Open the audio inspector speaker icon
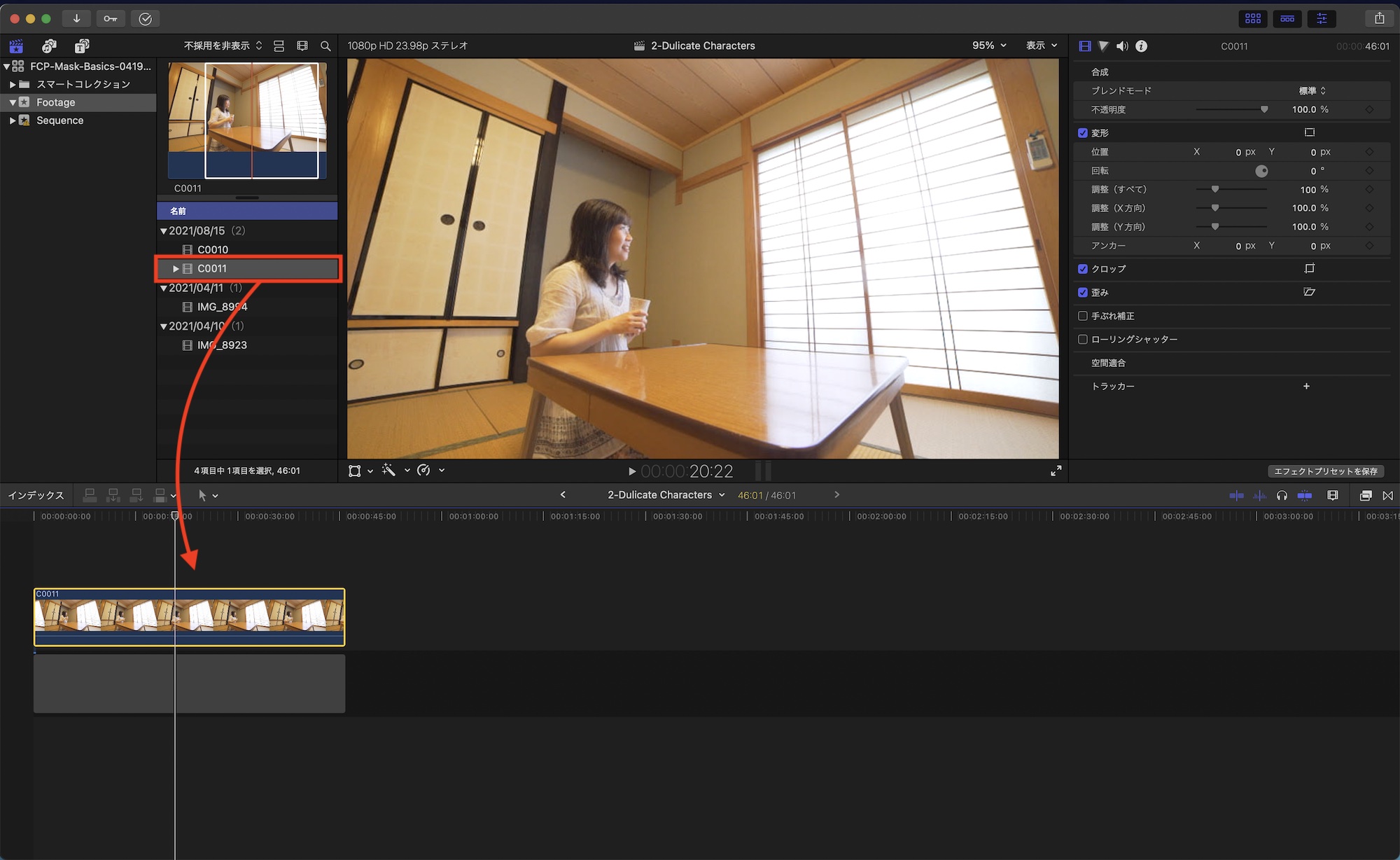This screenshot has width=1400, height=860. [x=1122, y=46]
